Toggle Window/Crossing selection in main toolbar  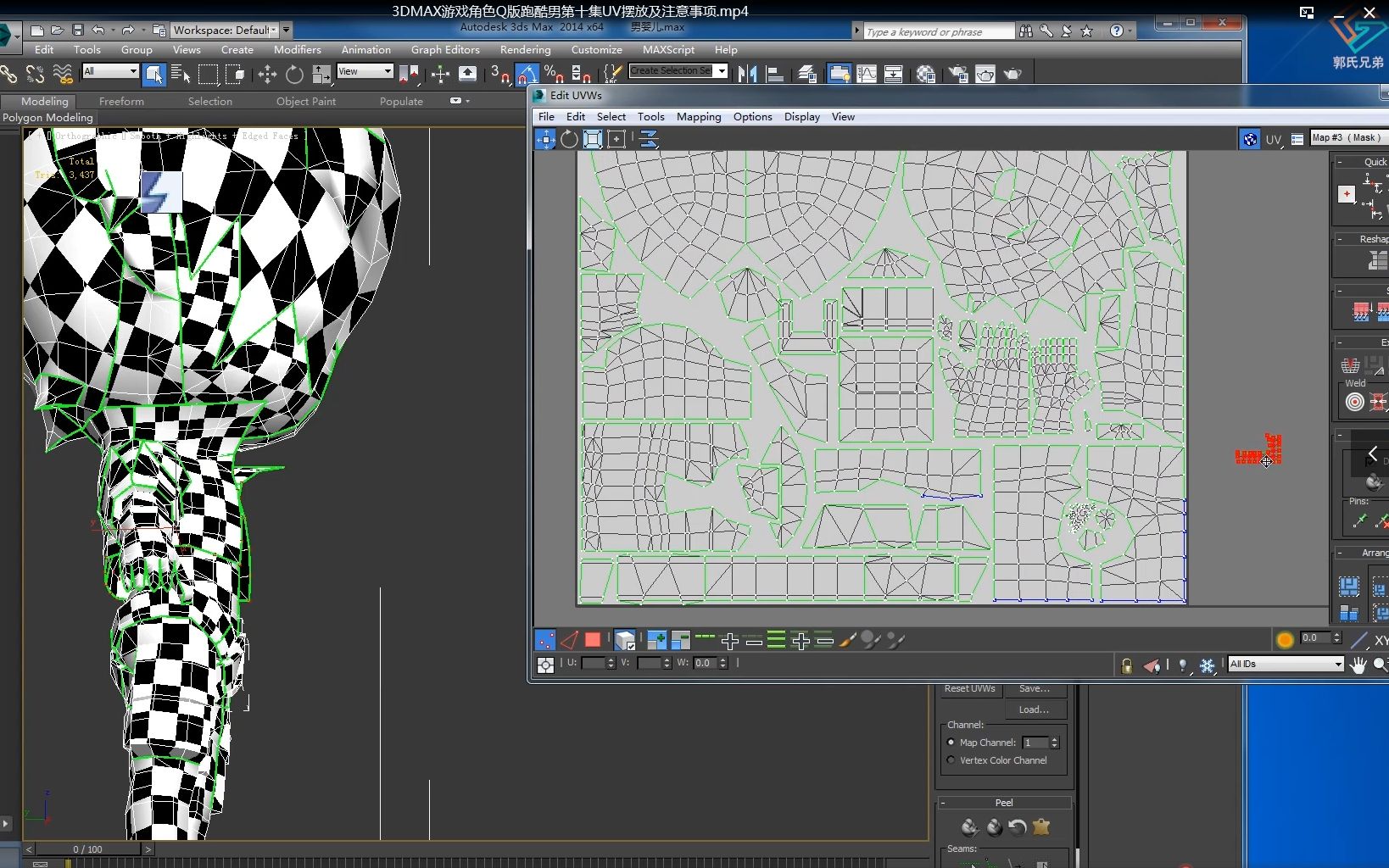click(x=235, y=75)
